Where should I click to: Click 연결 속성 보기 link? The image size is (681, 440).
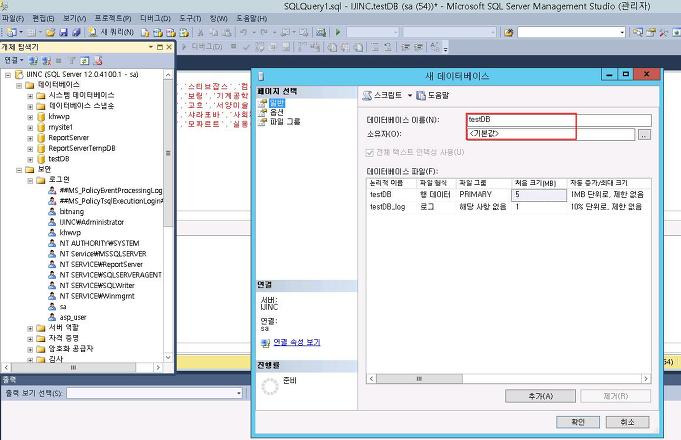(x=297, y=342)
